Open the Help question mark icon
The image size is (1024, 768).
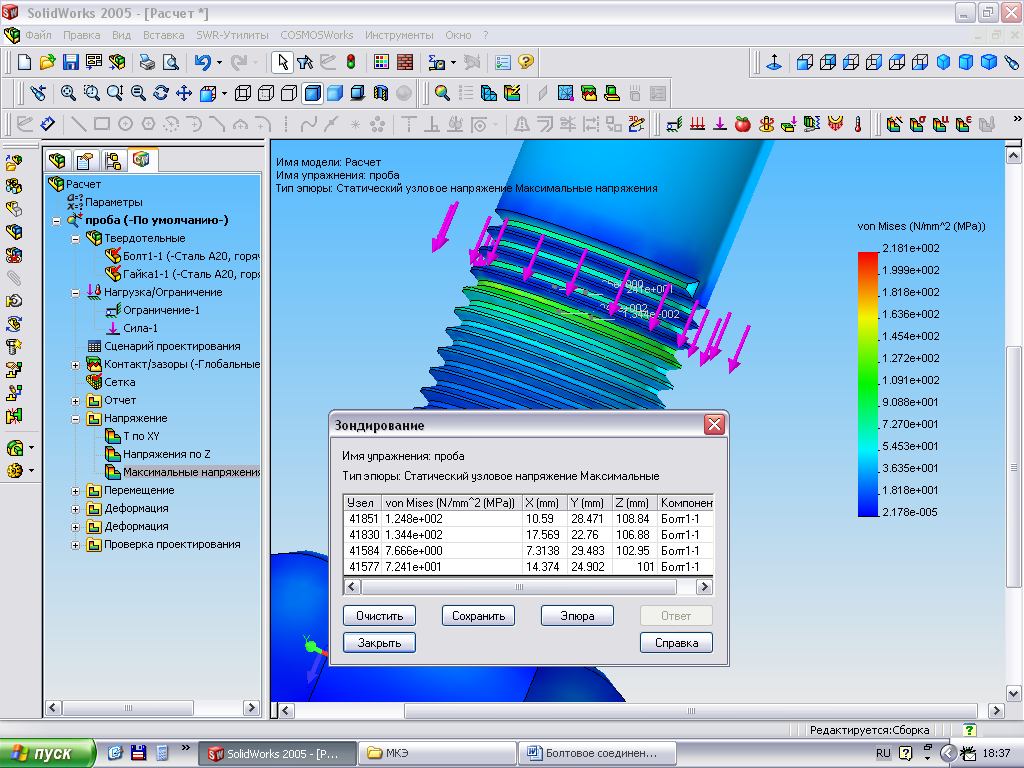click(526, 62)
